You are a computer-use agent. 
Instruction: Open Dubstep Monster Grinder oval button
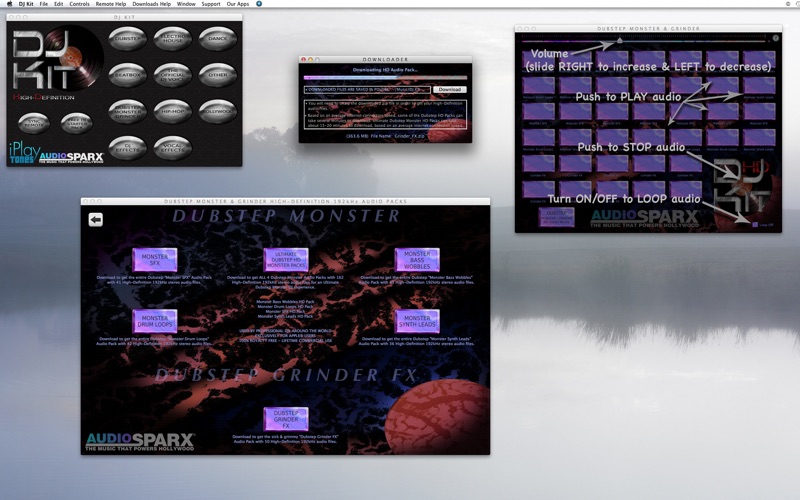click(x=128, y=112)
